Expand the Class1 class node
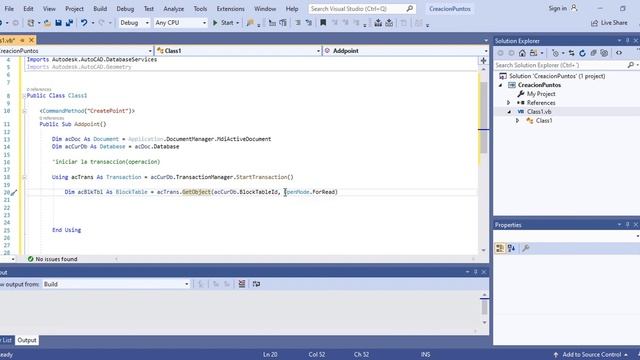The width and height of the screenshot is (640, 360). pyautogui.click(x=517, y=121)
